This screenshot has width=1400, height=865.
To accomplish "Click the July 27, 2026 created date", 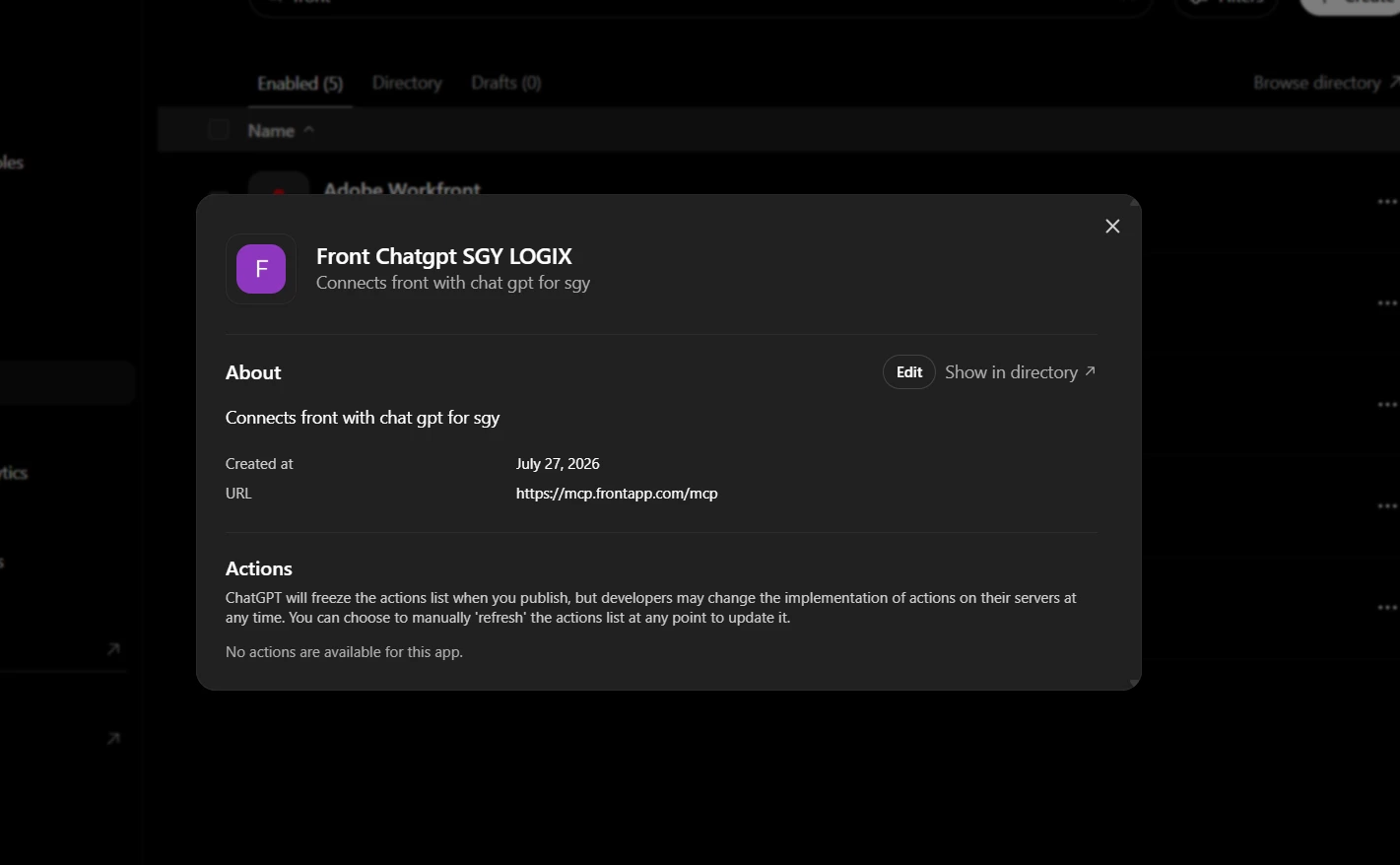I will pos(558,464).
